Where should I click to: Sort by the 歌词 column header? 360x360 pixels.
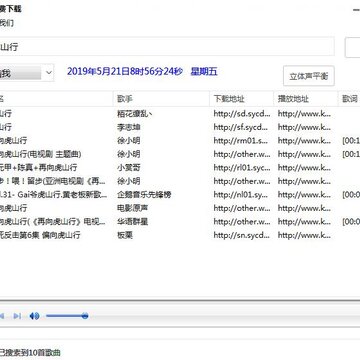coord(350,99)
